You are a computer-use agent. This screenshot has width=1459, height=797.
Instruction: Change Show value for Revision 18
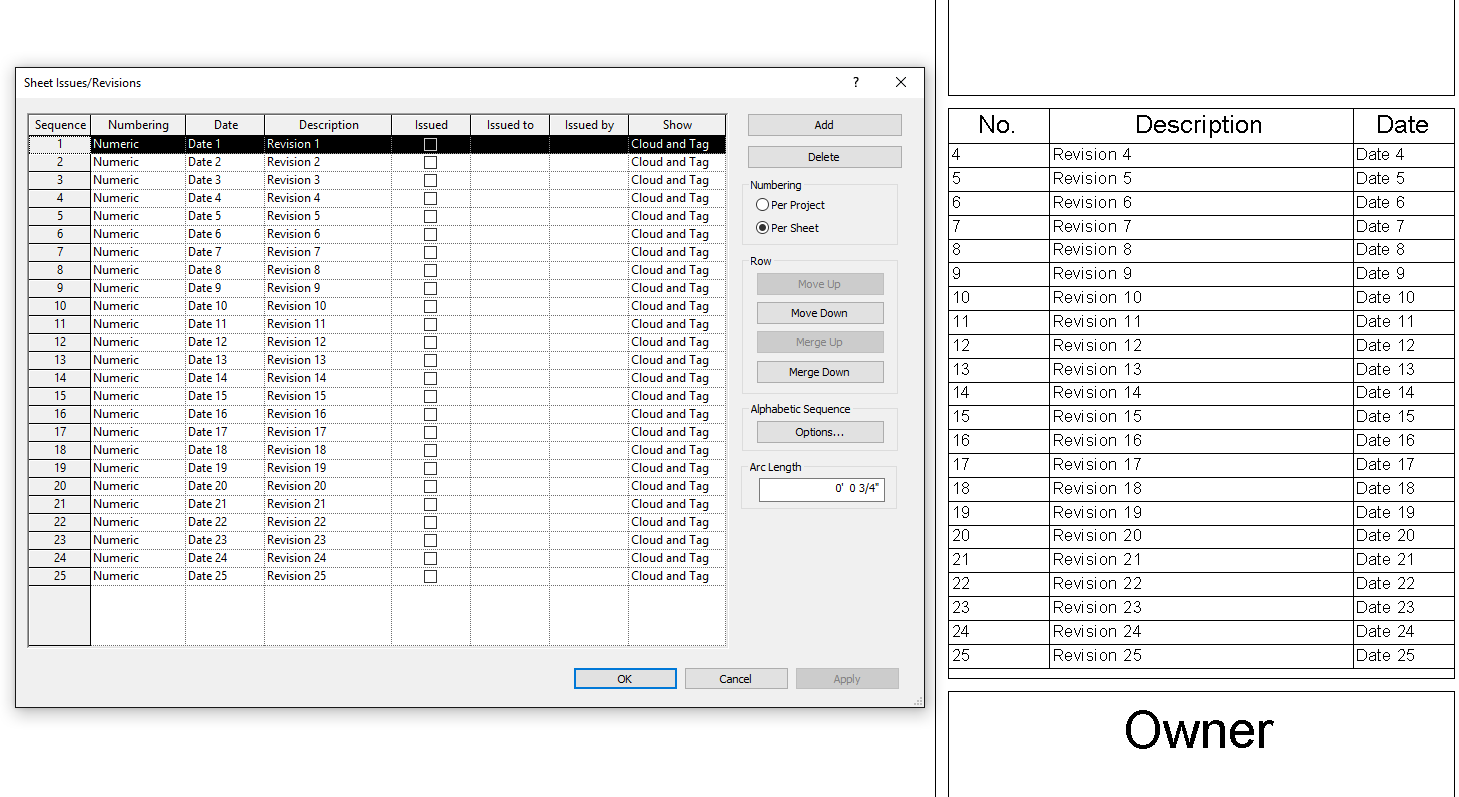(x=677, y=450)
